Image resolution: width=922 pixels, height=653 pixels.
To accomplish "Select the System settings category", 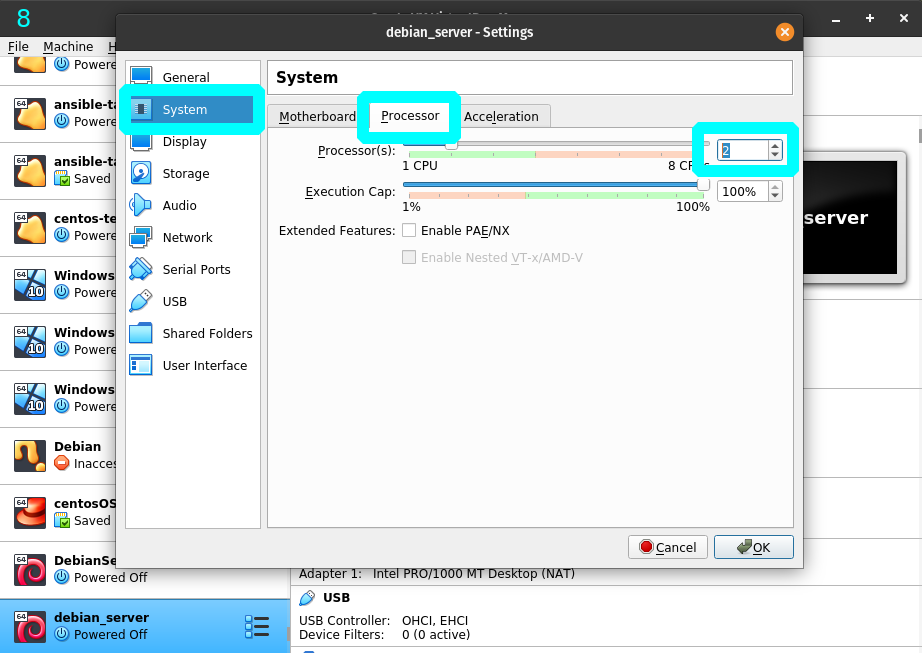I will [x=193, y=109].
